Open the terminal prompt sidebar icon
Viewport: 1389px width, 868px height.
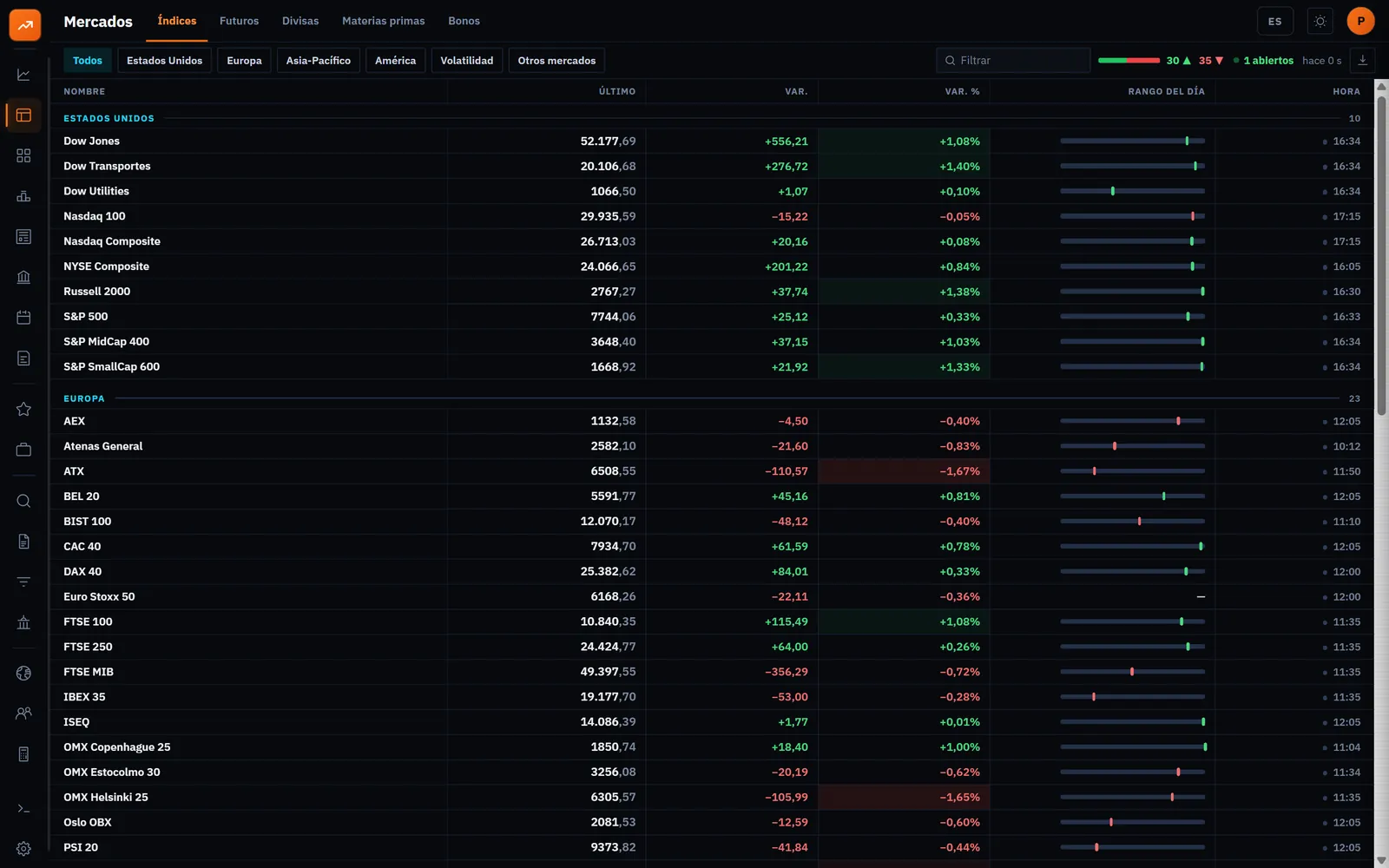coord(23,809)
